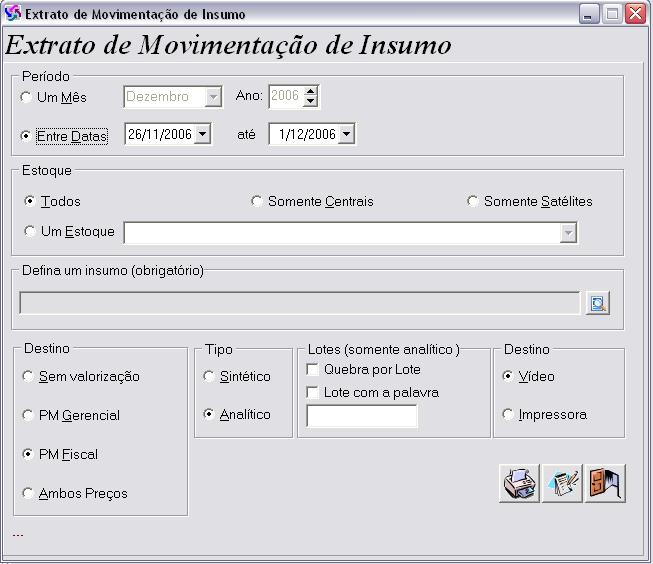Open the insumo search magnifier button
The width and height of the screenshot is (653, 564).
tap(598, 303)
